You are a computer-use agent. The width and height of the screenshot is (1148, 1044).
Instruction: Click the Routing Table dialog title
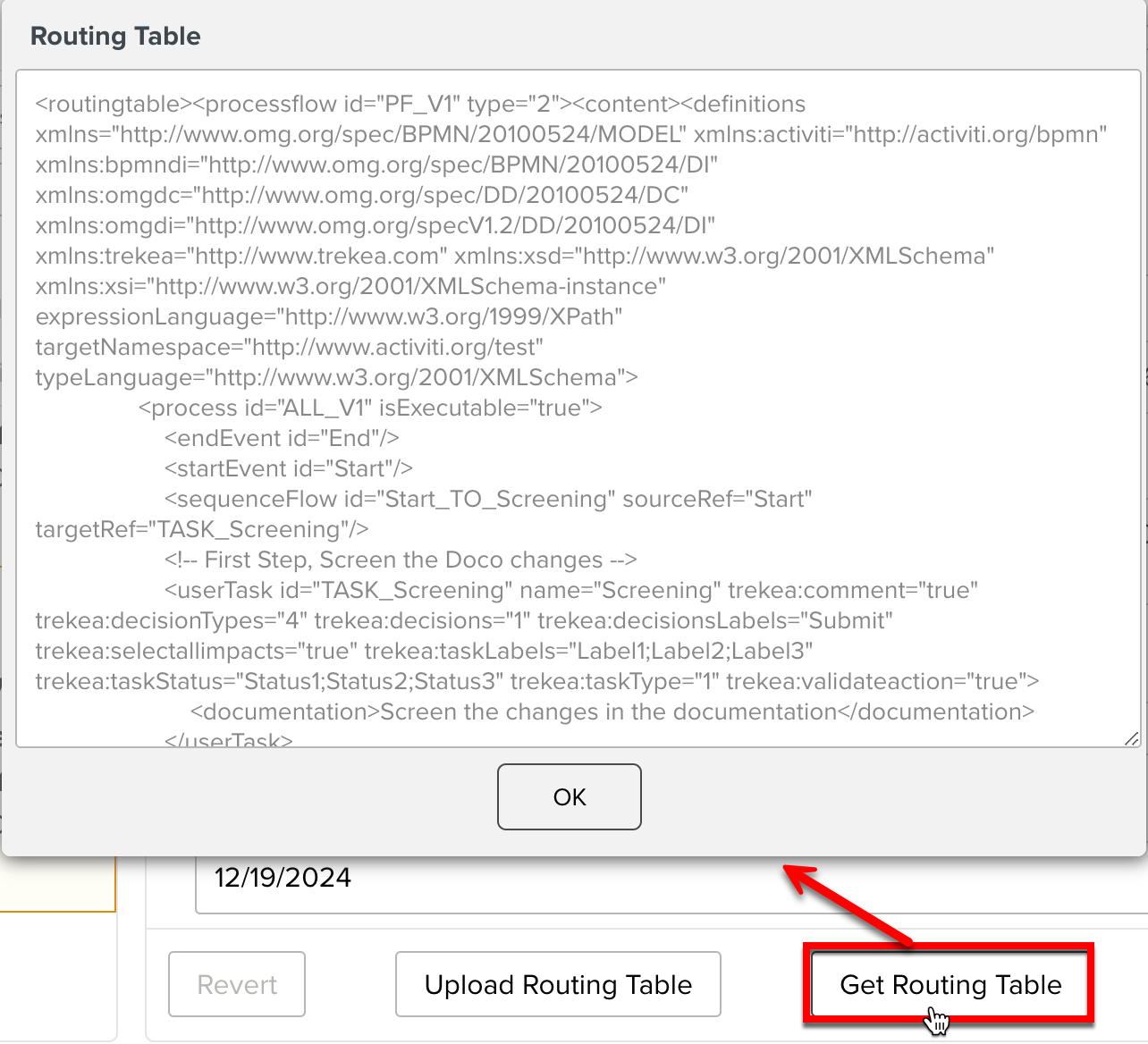pos(115,36)
